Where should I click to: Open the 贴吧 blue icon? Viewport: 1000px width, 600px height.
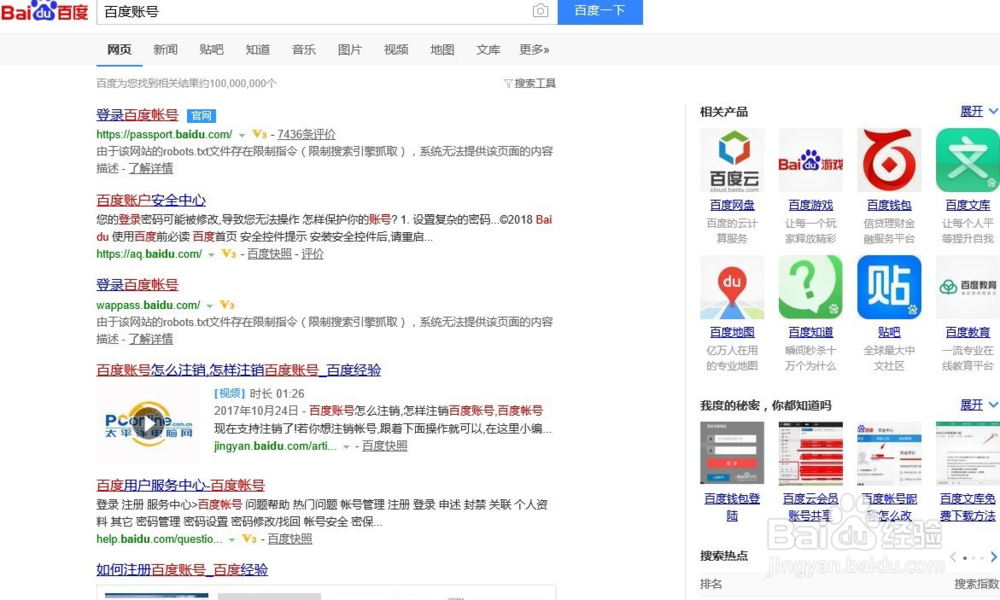click(889, 287)
